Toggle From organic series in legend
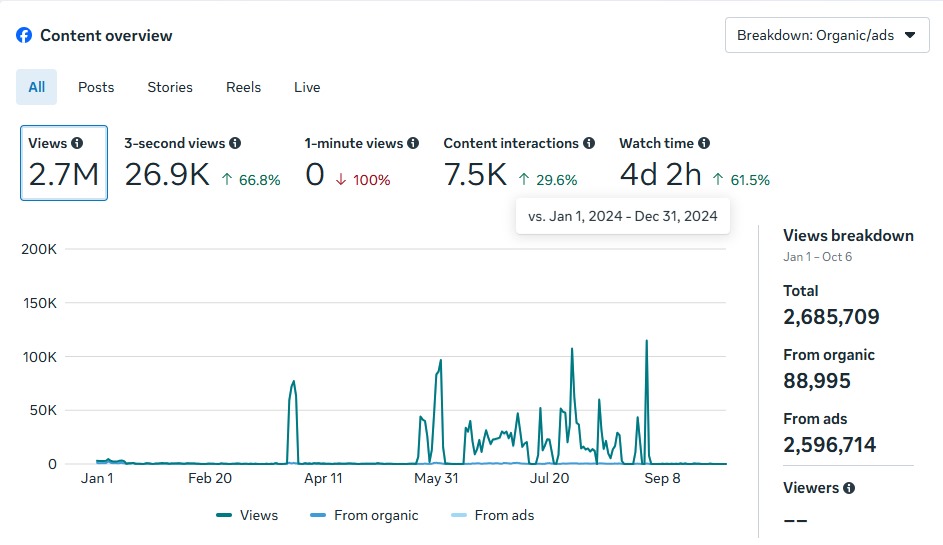This screenshot has width=943, height=545. [x=364, y=515]
